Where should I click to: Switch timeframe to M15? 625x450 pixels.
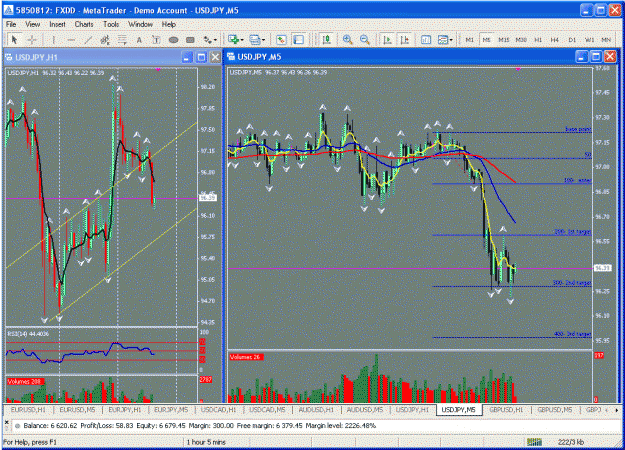tap(503, 40)
